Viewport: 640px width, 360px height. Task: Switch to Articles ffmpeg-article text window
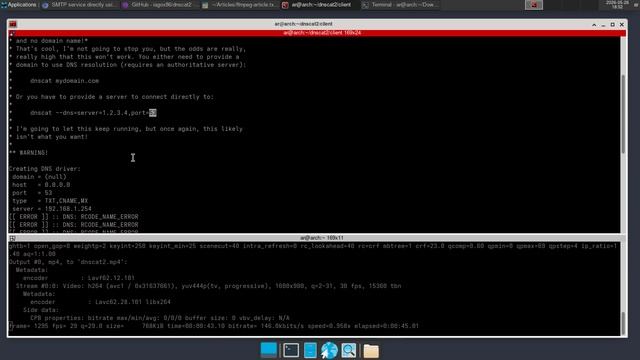tap(239, 5)
